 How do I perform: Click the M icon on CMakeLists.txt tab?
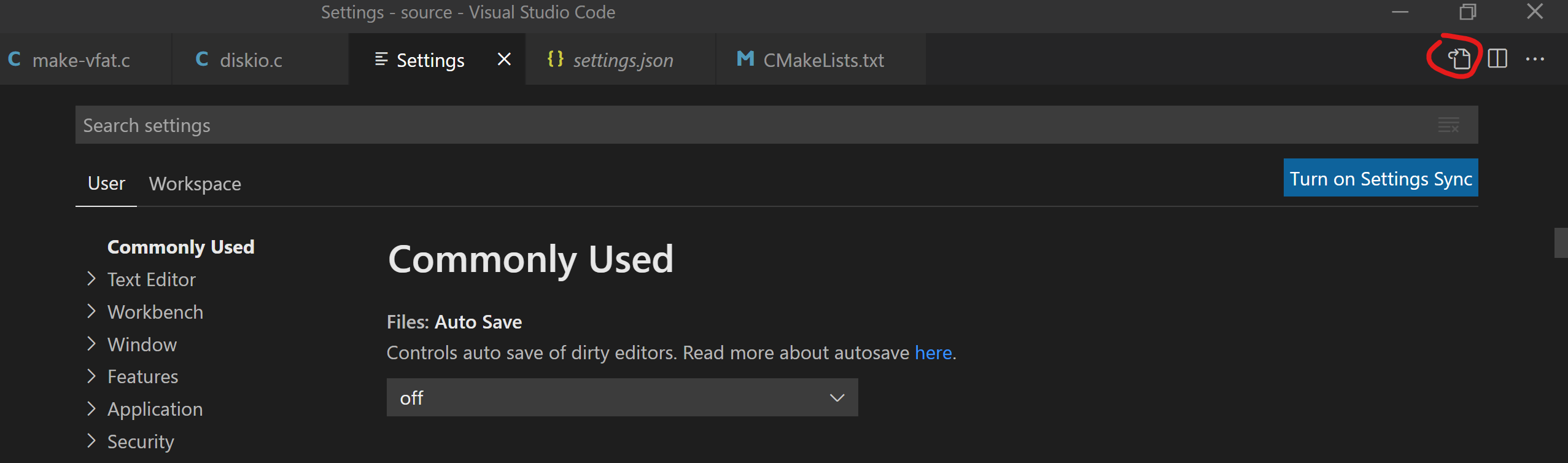point(745,59)
